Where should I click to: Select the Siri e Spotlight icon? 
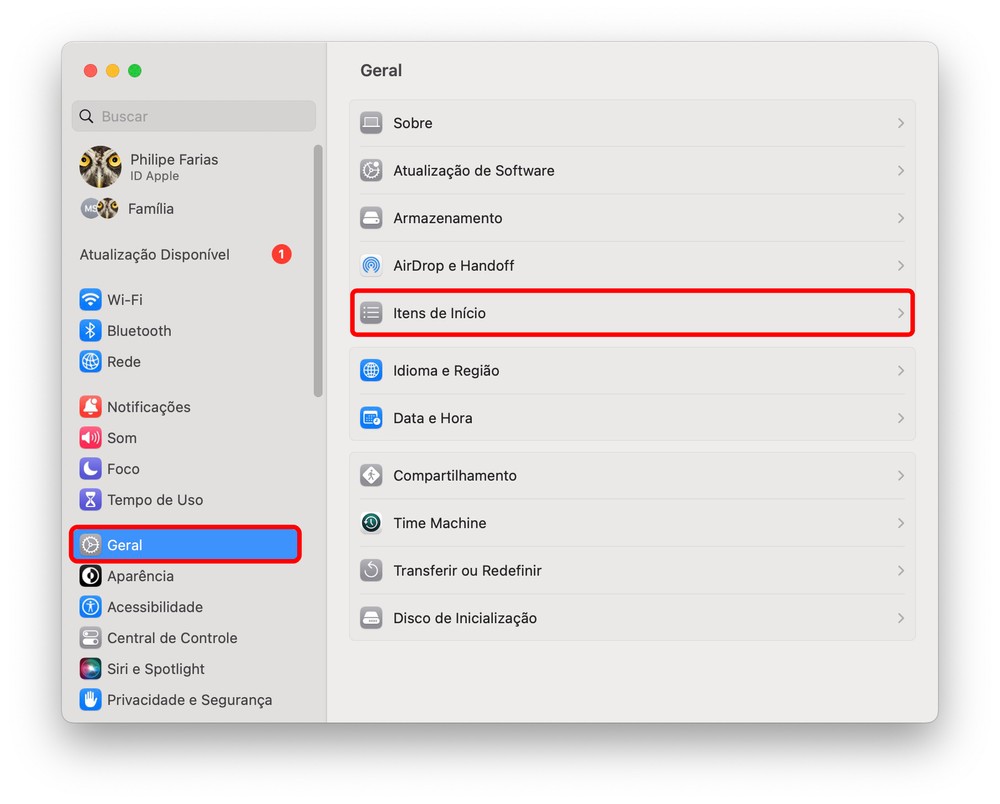91,669
